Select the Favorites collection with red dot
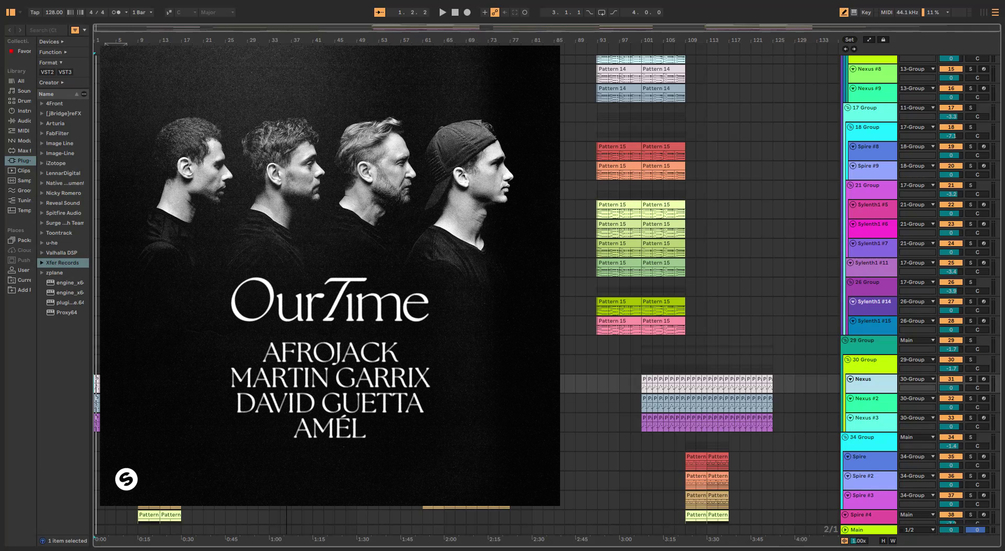The image size is (1005, 551). [x=19, y=51]
